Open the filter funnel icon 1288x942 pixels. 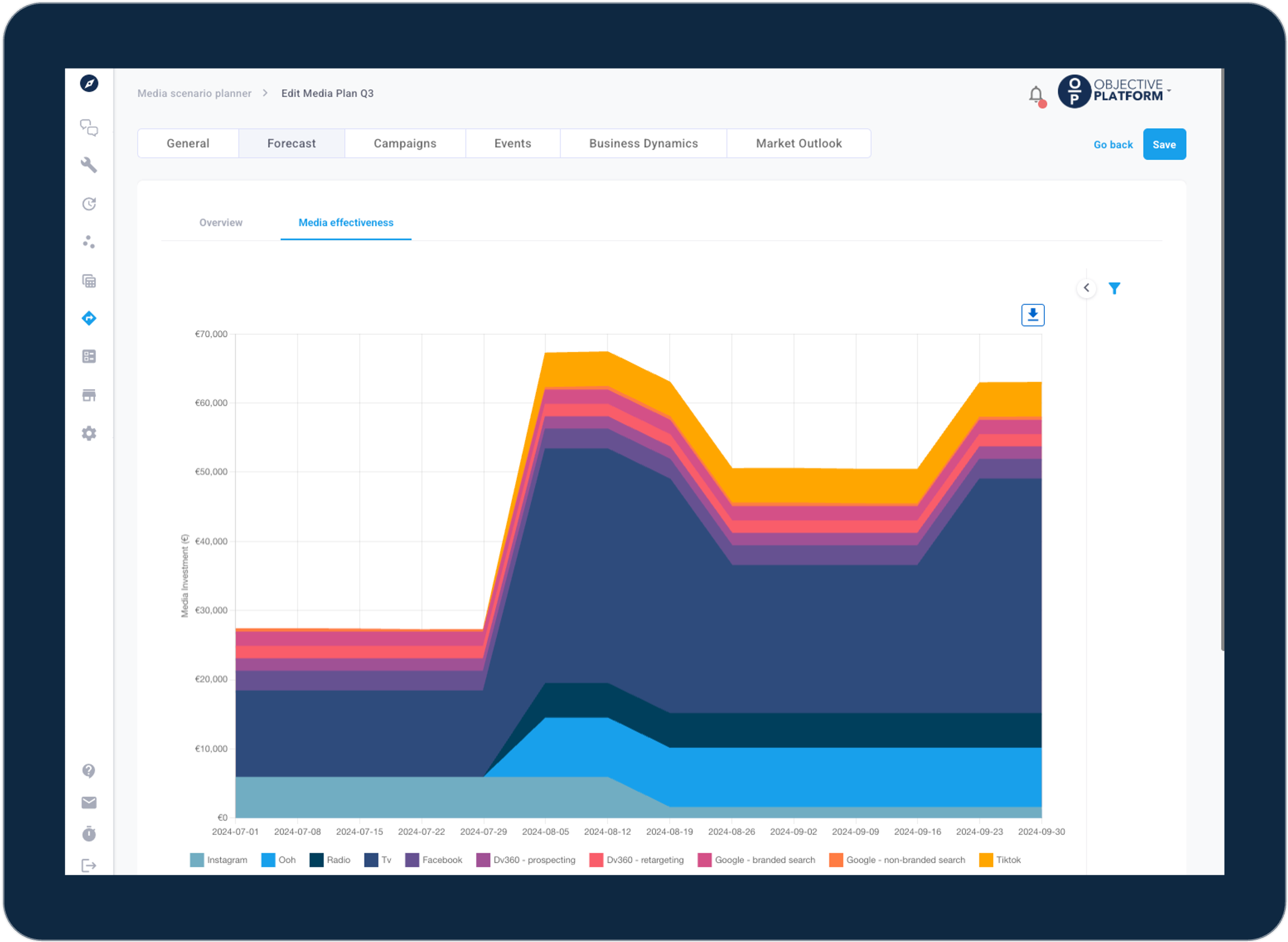pos(1114,288)
